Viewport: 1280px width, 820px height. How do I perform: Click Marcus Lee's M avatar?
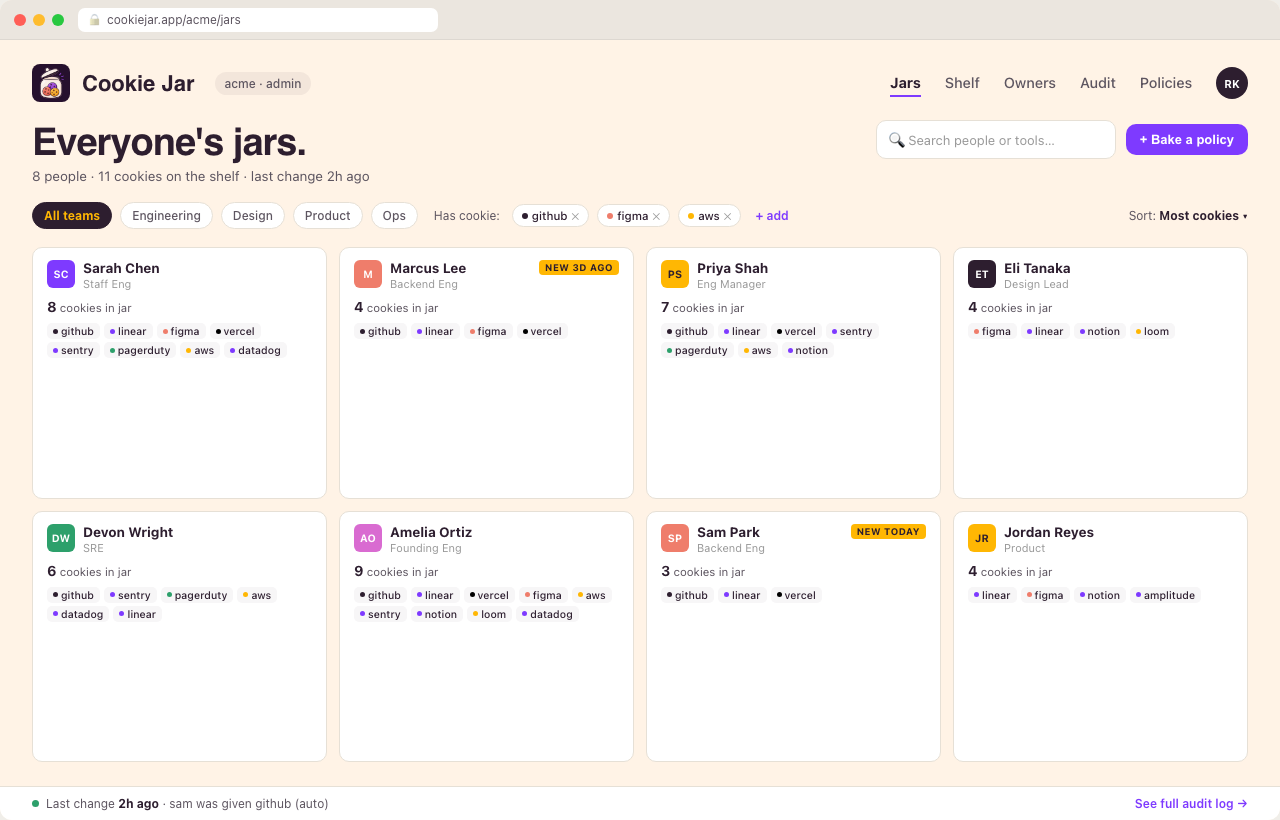point(368,274)
